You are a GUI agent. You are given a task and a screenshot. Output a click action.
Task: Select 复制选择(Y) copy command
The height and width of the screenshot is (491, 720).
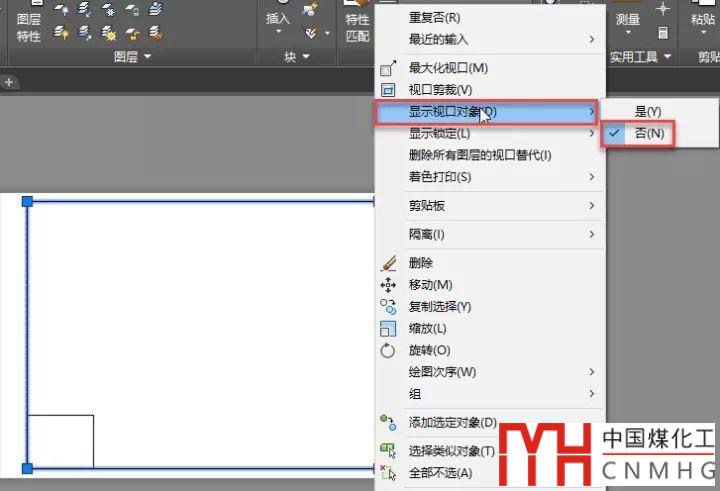tap(489, 306)
